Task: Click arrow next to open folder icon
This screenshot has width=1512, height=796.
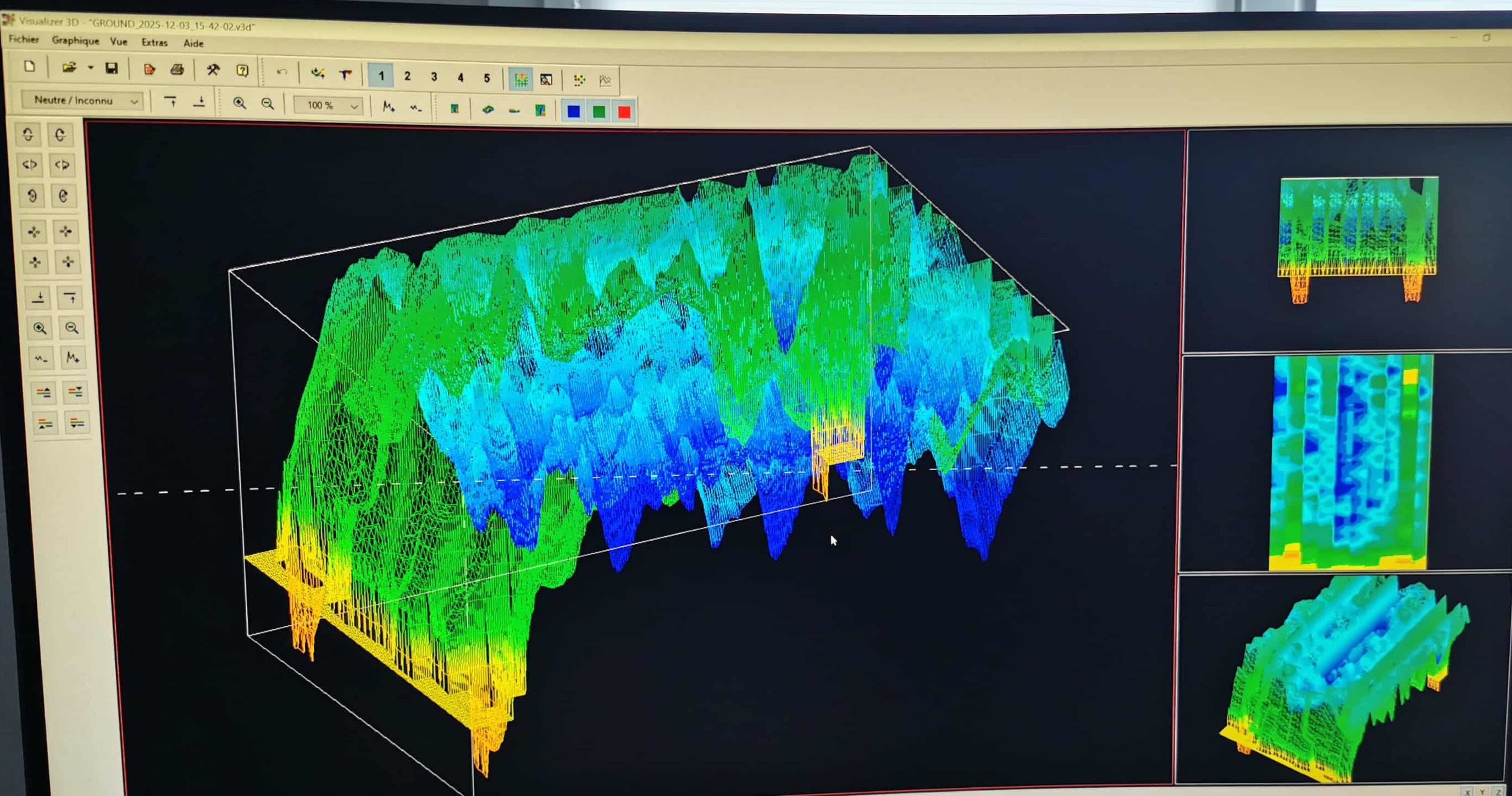Action: (90, 68)
